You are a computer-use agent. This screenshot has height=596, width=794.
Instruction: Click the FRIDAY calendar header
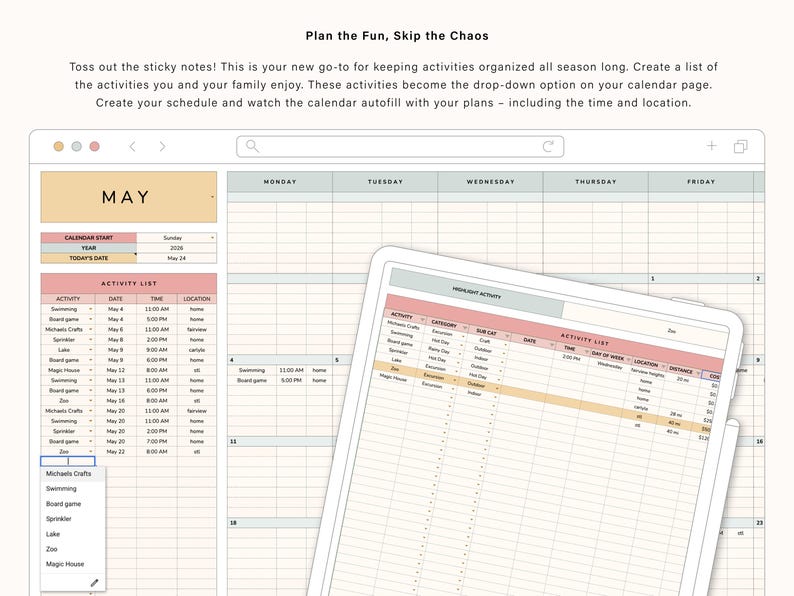[701, 182]
